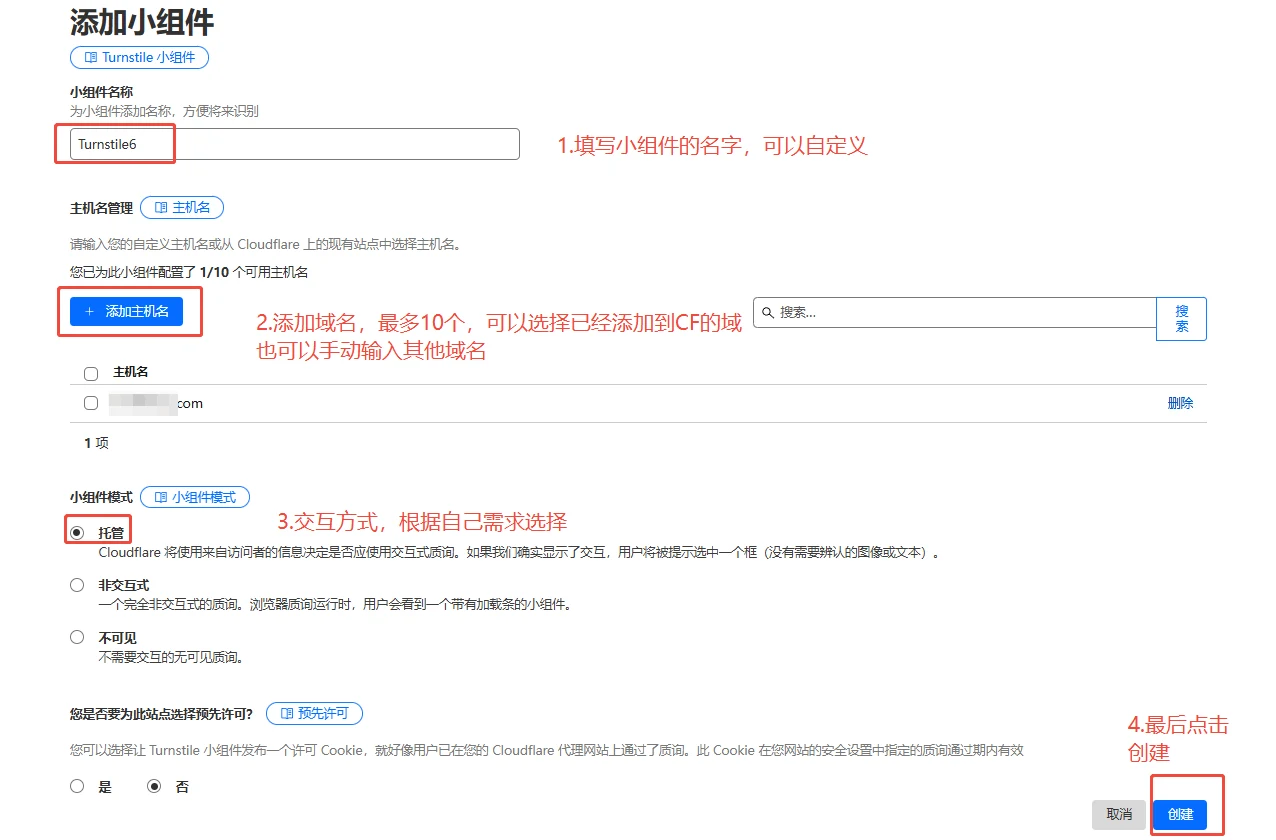
Task: Click 删除 to remove the hostname
Action: click(x=1180, y=403)
